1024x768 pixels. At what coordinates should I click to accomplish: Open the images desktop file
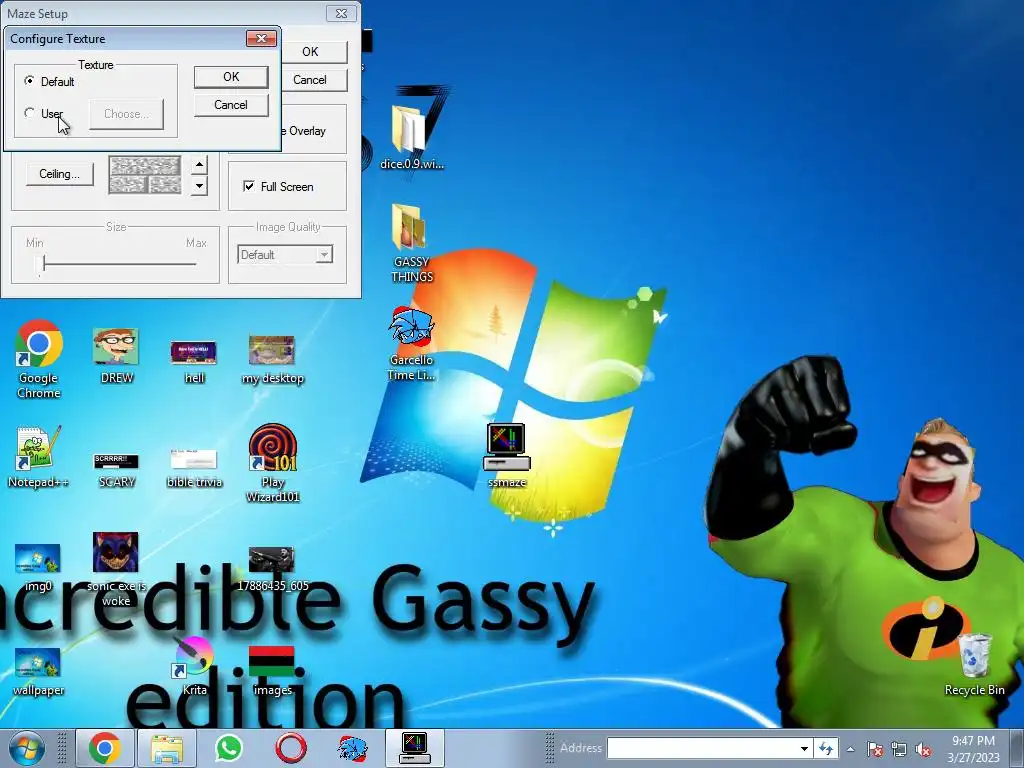tap(272, 671)
